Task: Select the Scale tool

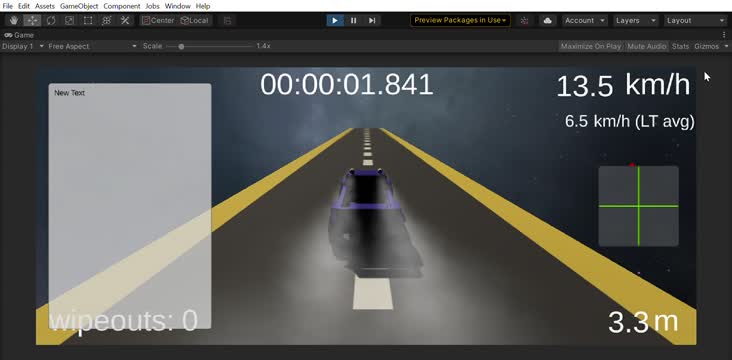Action: 69,21
